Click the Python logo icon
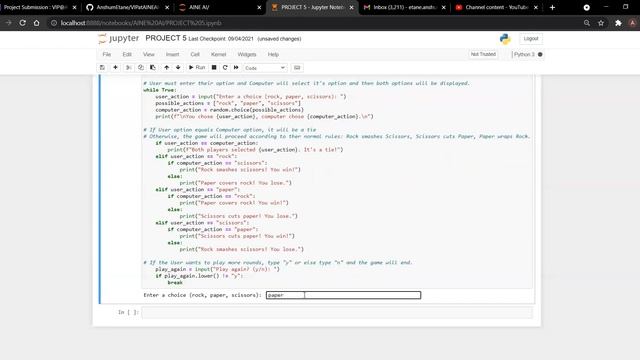Image resolution: width=640 pixels, height=360 pixels. click(x=505, y=39)
